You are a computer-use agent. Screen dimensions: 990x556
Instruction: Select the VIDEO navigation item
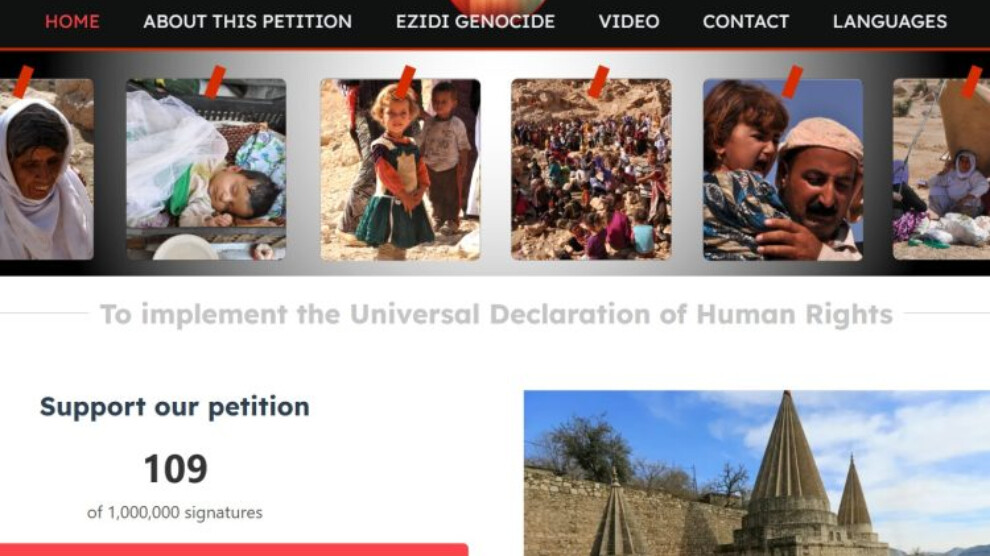pyautogui.click(x=629, y=21)
